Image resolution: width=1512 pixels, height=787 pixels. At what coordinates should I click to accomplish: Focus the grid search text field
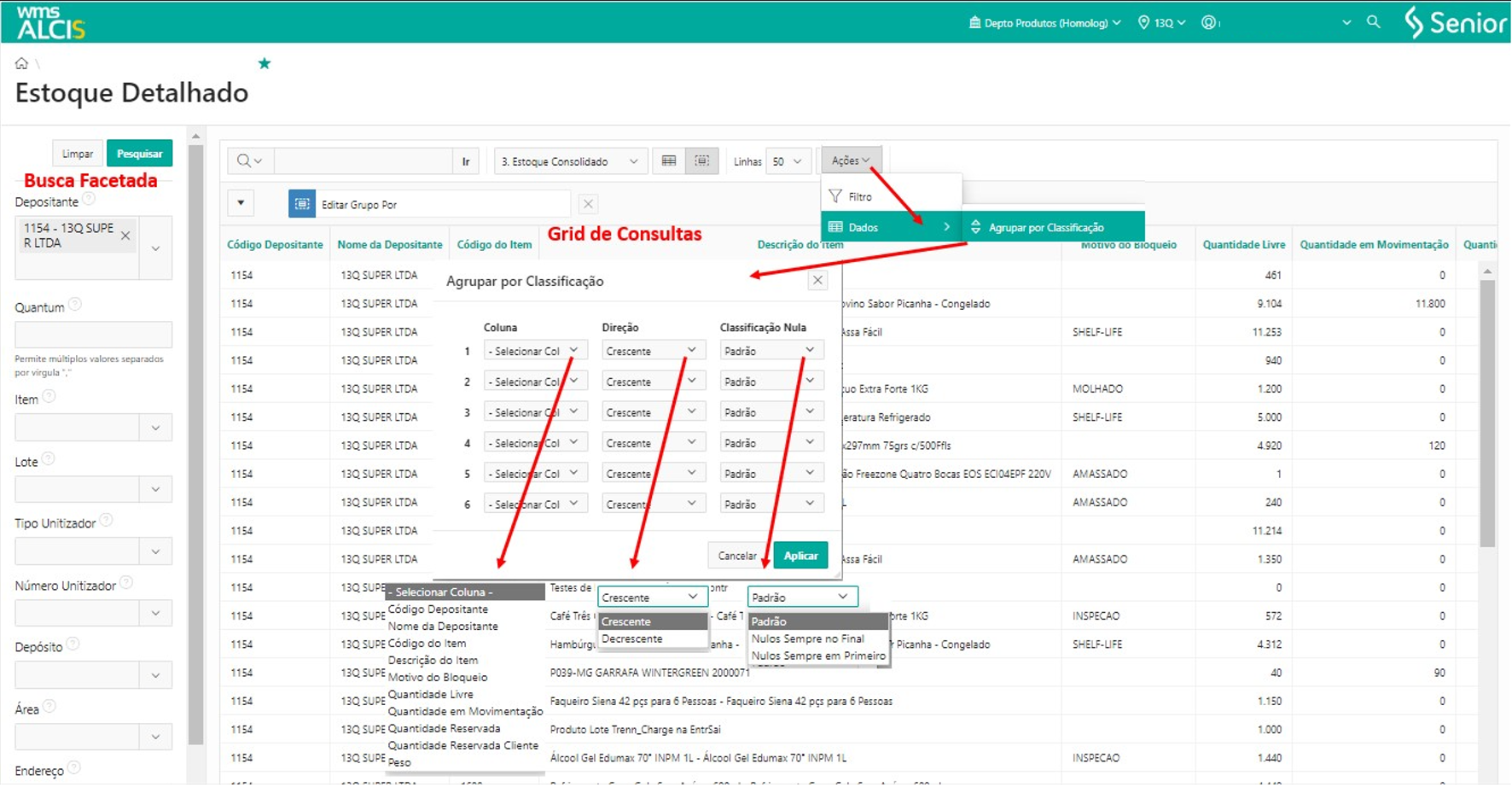pos(363,161)
